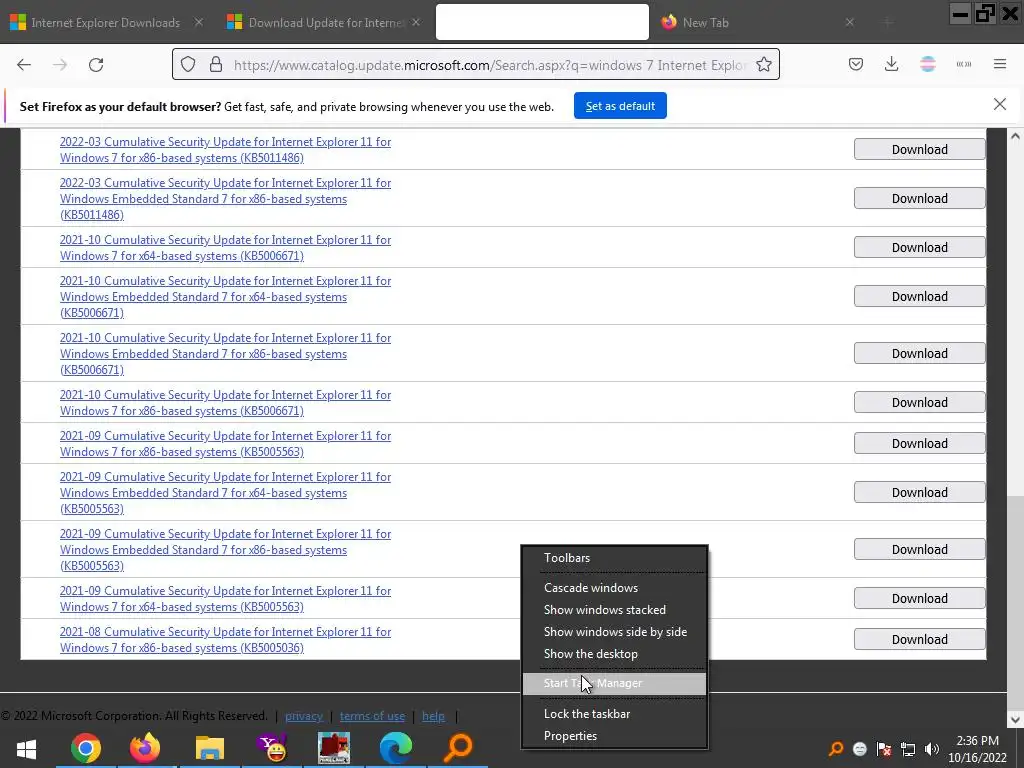Open the Firefox hamburger application menu
The width and height of the screenshot is (1024, 768).
point(999,64)
